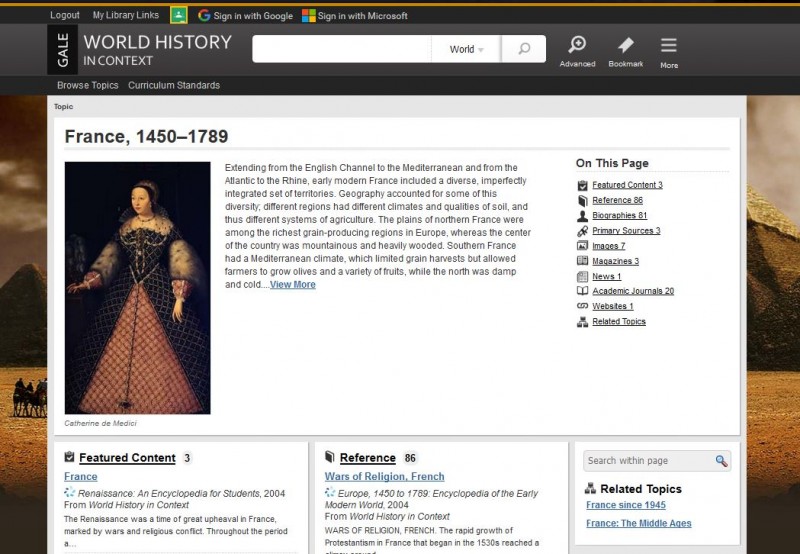Screen dimensions: 800x554
Task: Click icon beside Featured Content heading
Action: tap(69, 457)
